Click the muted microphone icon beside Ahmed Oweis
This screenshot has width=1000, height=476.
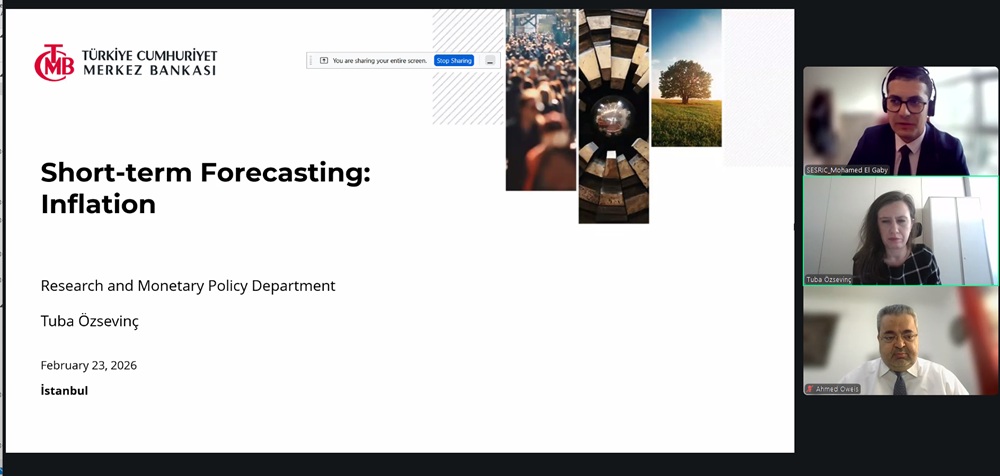tap(810, 389)
